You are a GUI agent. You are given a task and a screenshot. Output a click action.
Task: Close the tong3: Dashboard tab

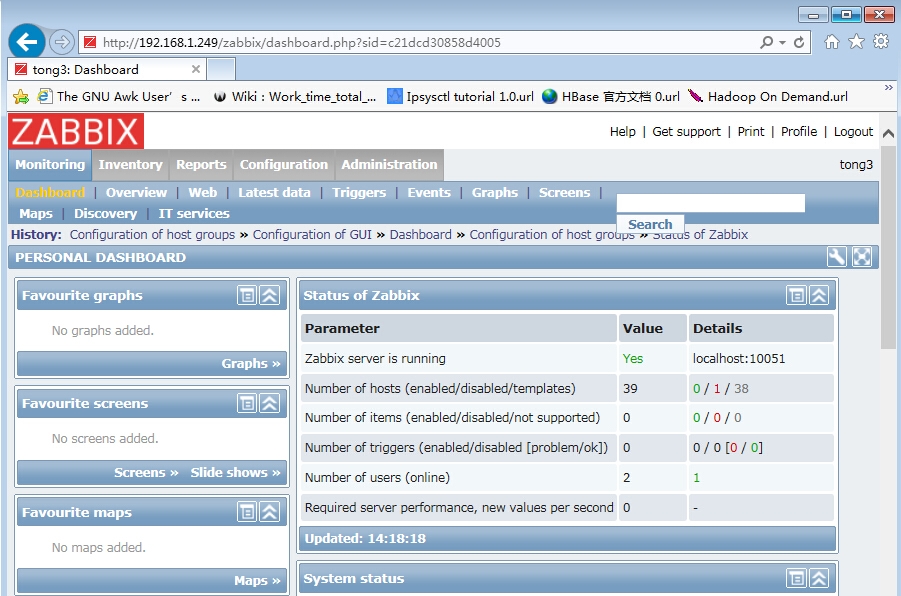click(196, 69)
